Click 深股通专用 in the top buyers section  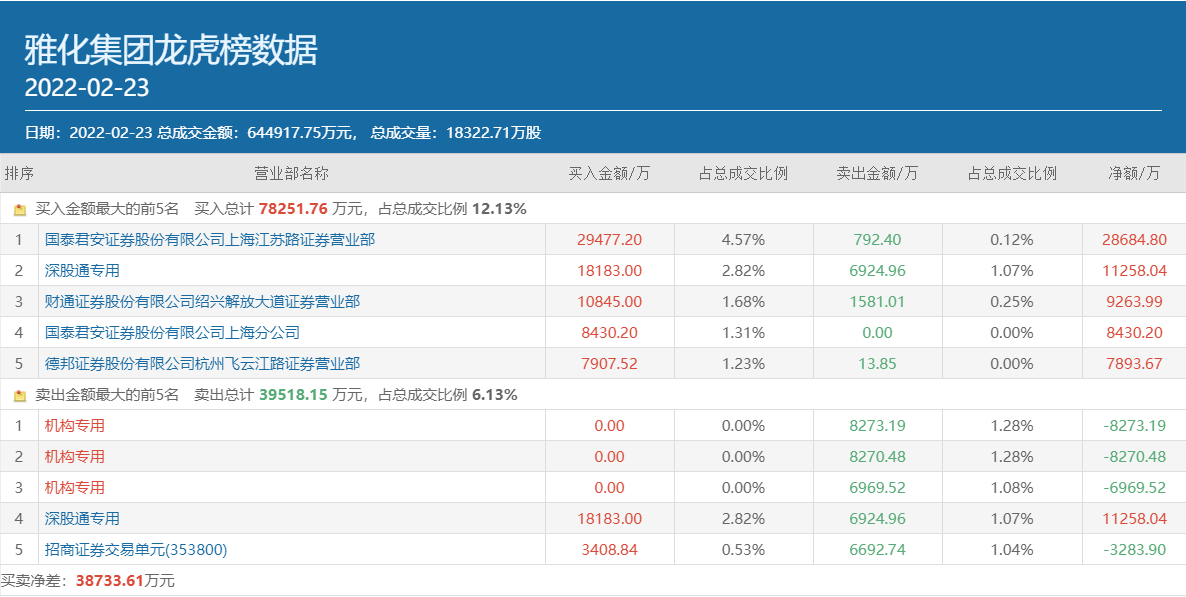coord(82,271)
